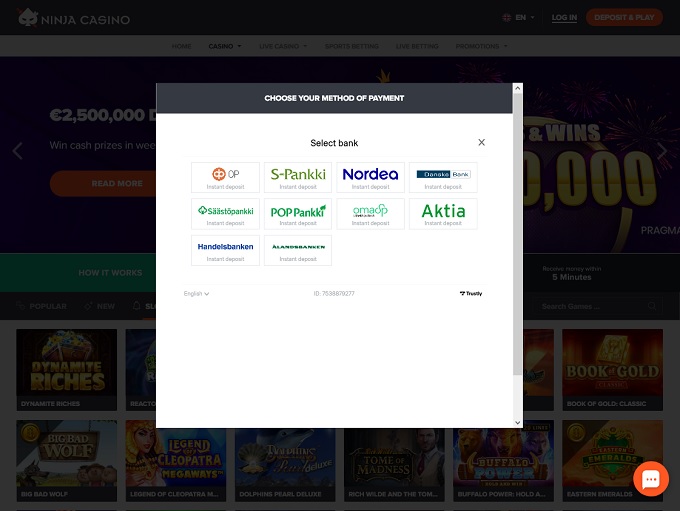Image resolution: width=680 pixels, height=511 pixels.
Task: Close the Select bank dialog
Action: point(481,143)
